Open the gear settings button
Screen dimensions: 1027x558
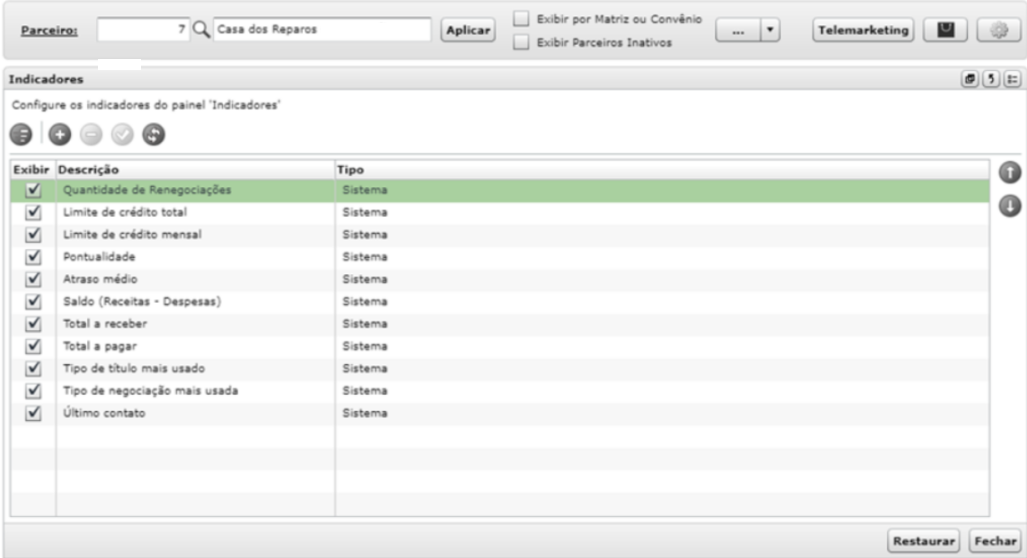(x=998, y=30)
